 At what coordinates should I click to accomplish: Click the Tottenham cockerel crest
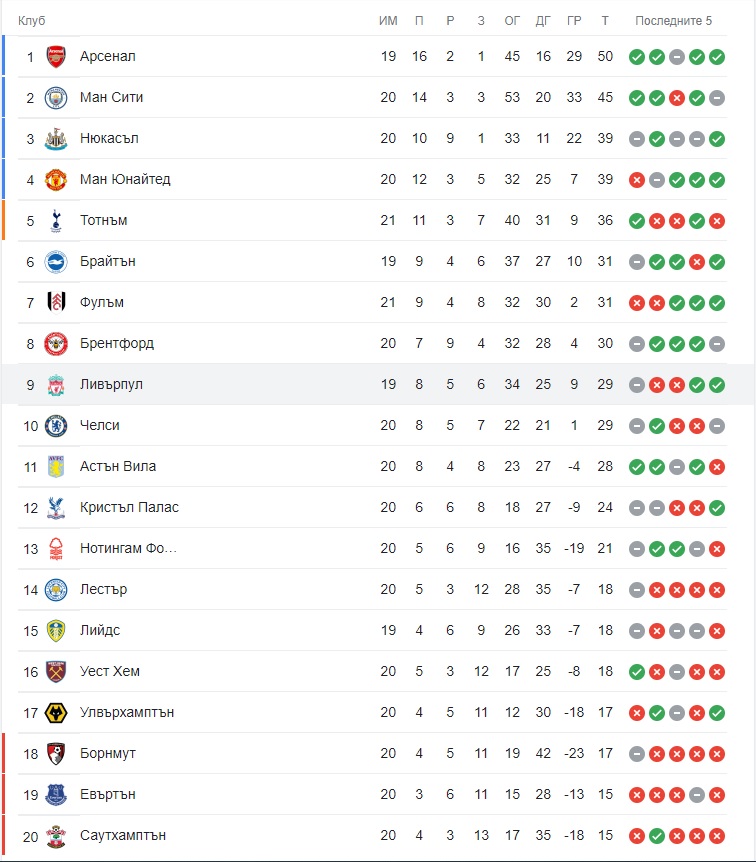(56, 220)
